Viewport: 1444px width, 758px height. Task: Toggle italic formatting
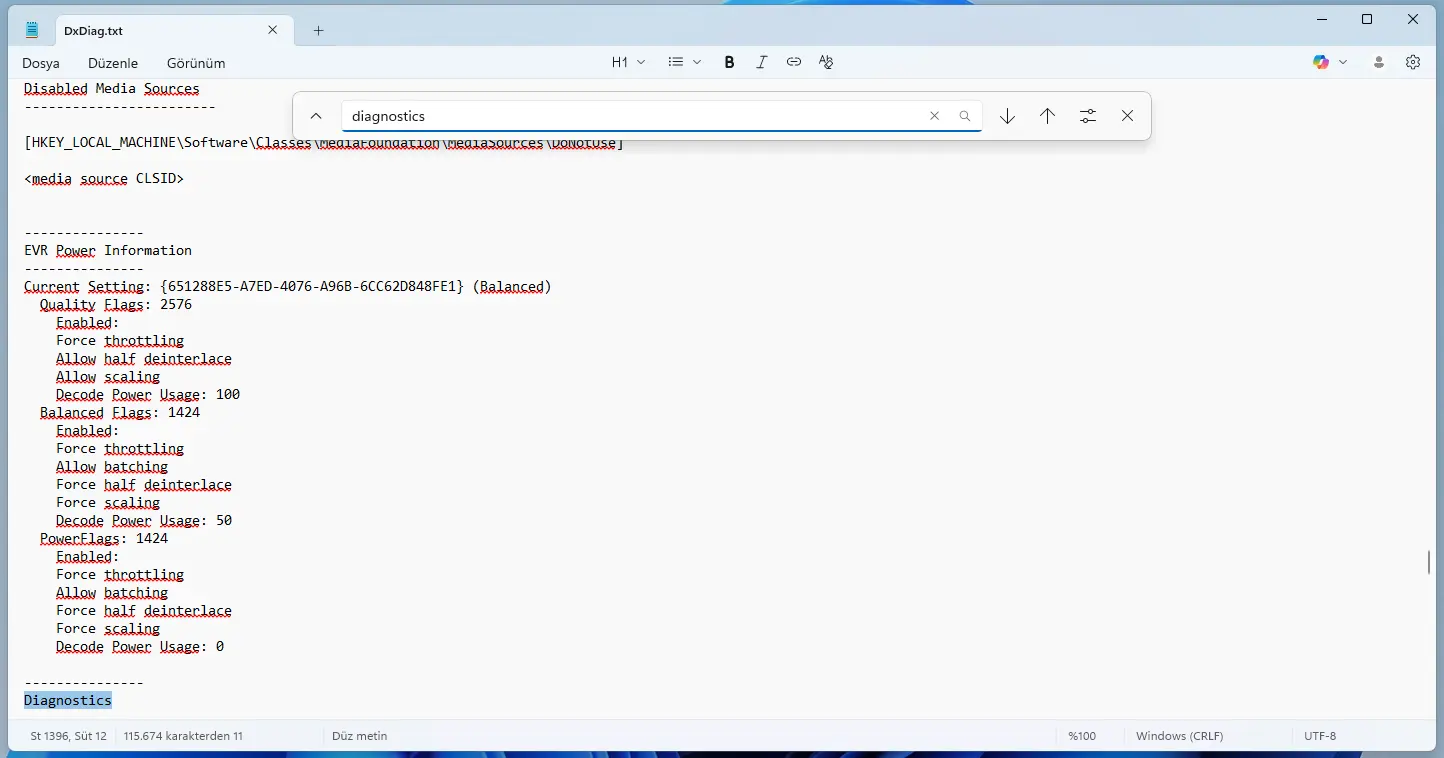click(762, 62)
